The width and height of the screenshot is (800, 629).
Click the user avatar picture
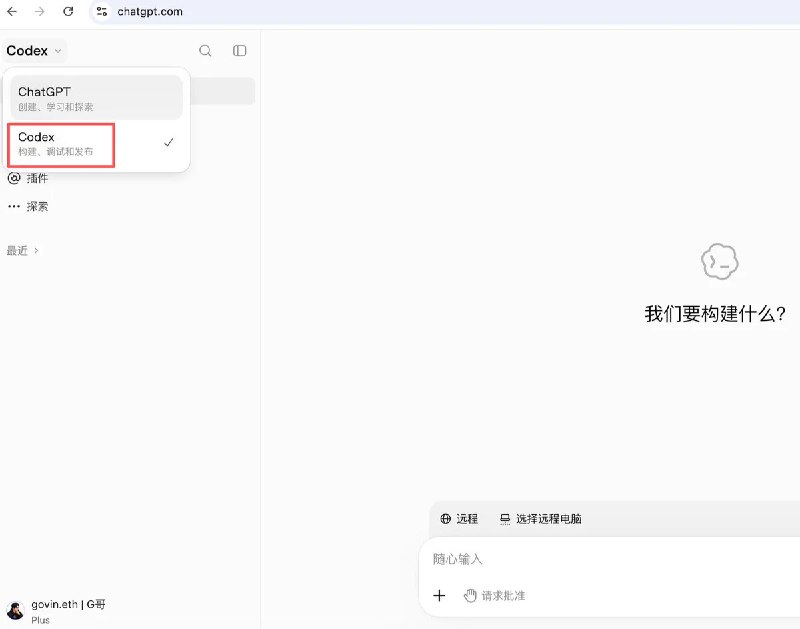(15, 611)
